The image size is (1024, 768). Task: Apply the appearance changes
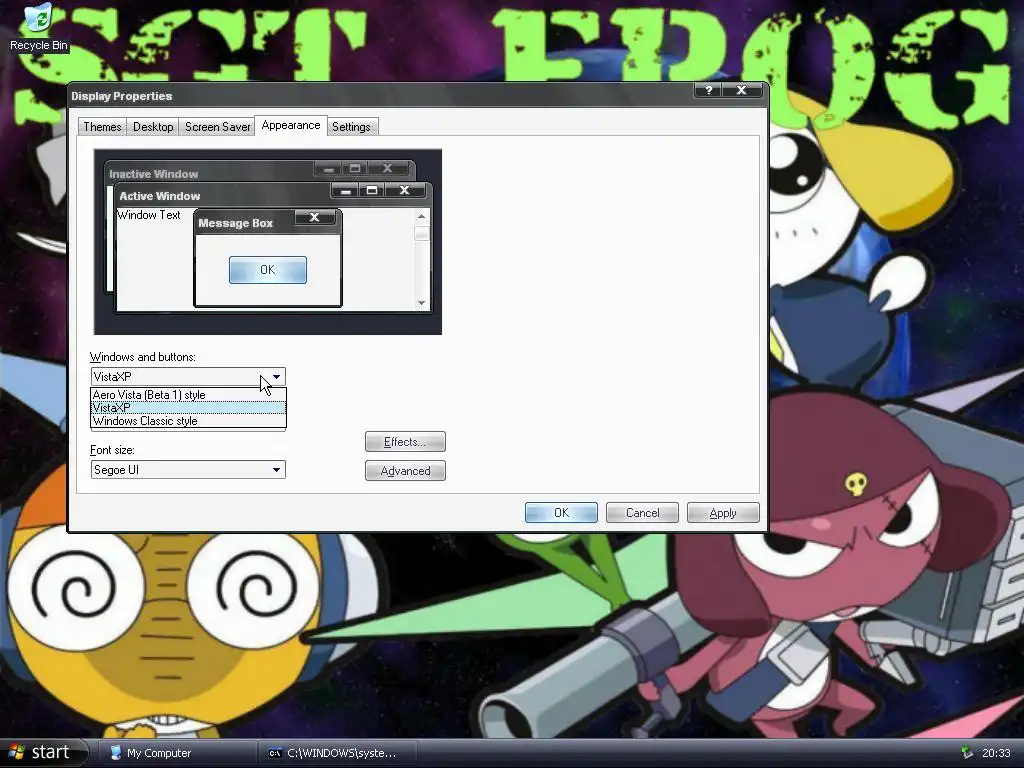coord(723,513)
